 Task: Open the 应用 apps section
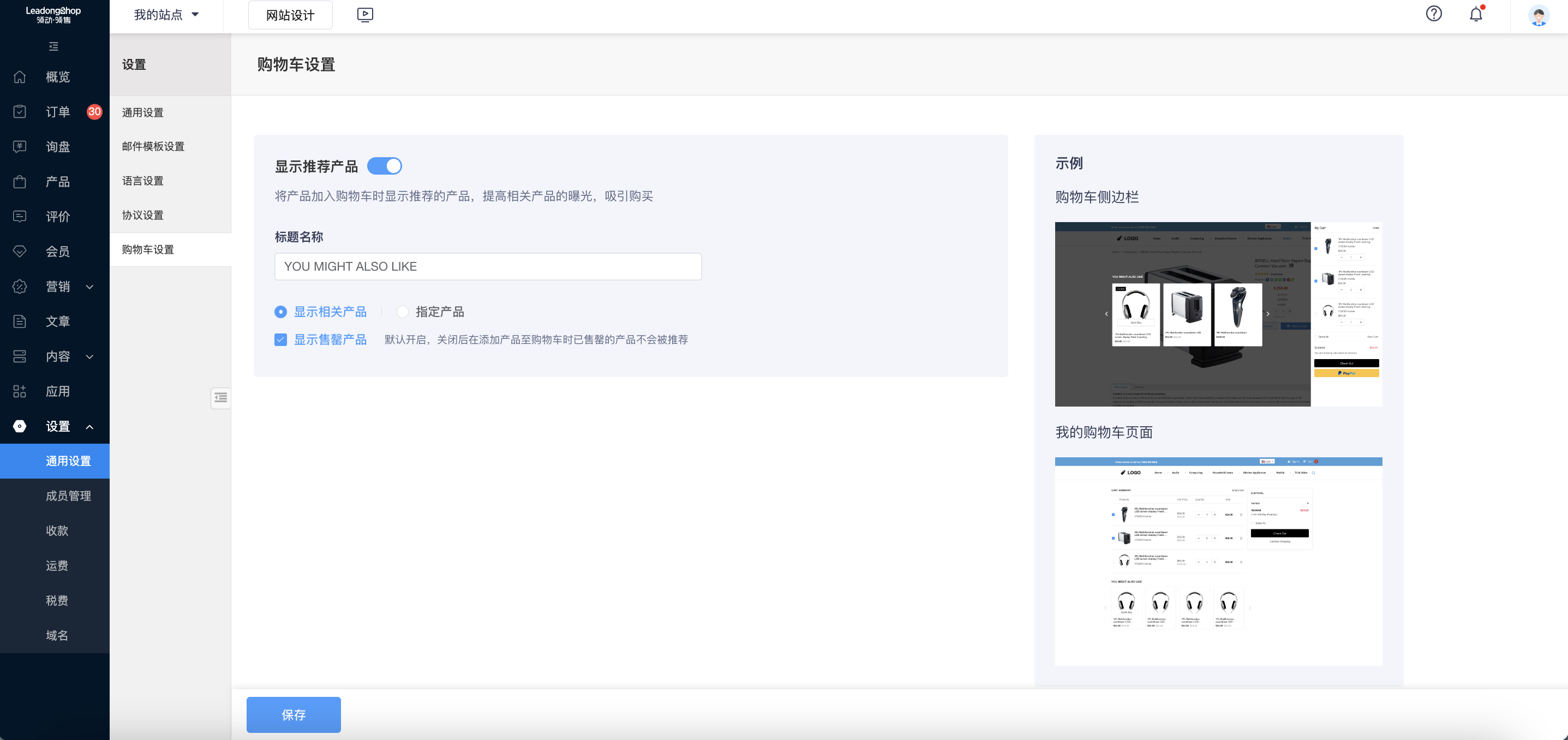tap(57, 391)
